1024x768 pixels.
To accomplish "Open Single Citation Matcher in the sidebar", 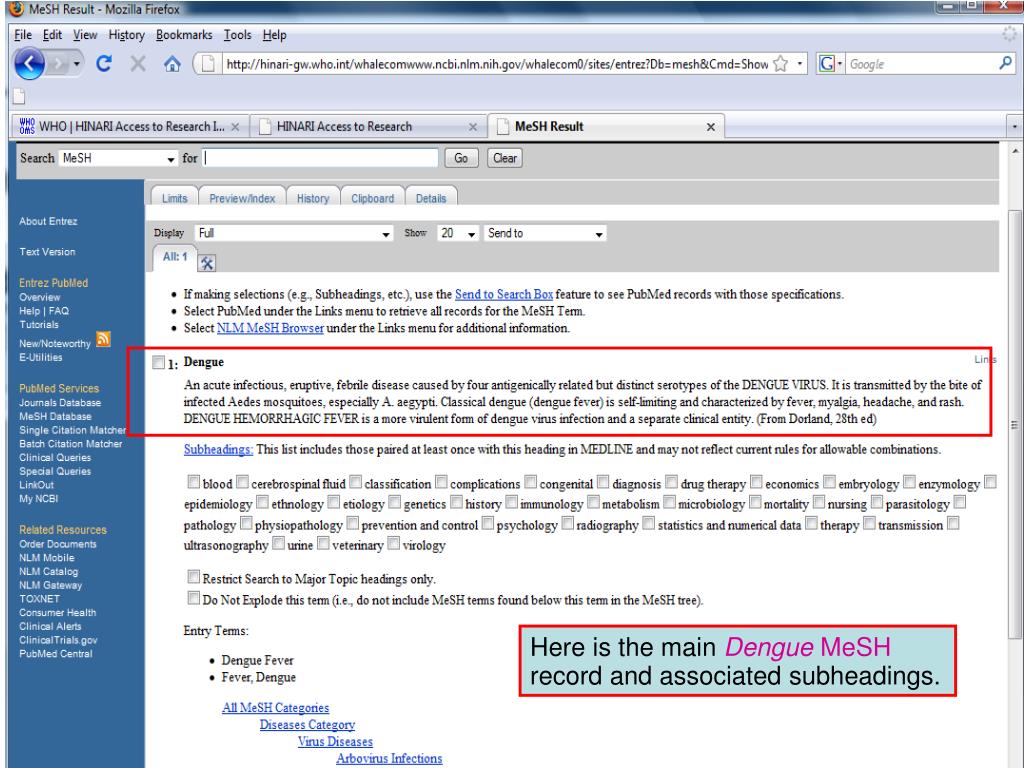I will tap(72, 430).
